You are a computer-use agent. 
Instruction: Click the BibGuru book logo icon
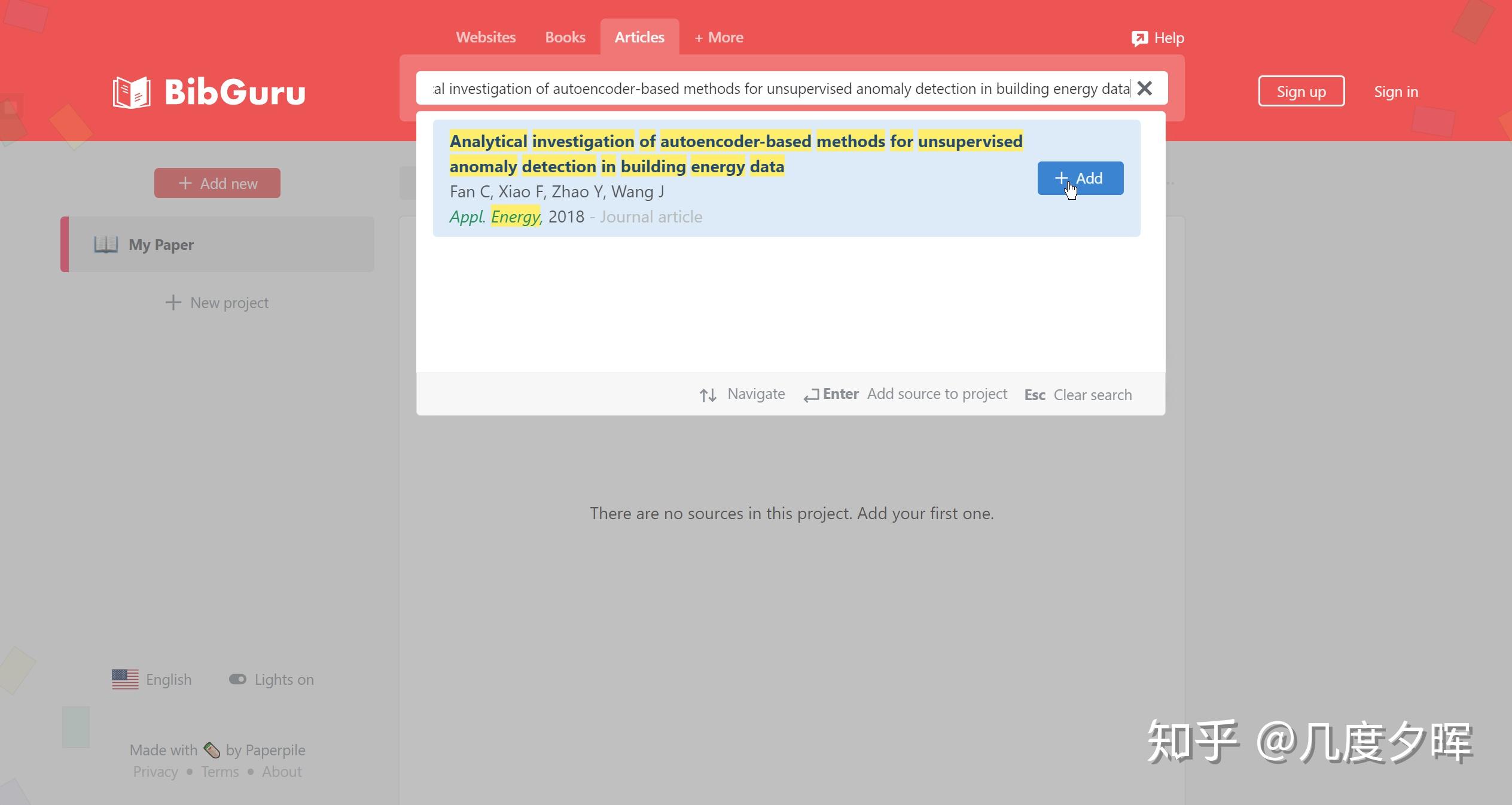[x=132, y=92]
